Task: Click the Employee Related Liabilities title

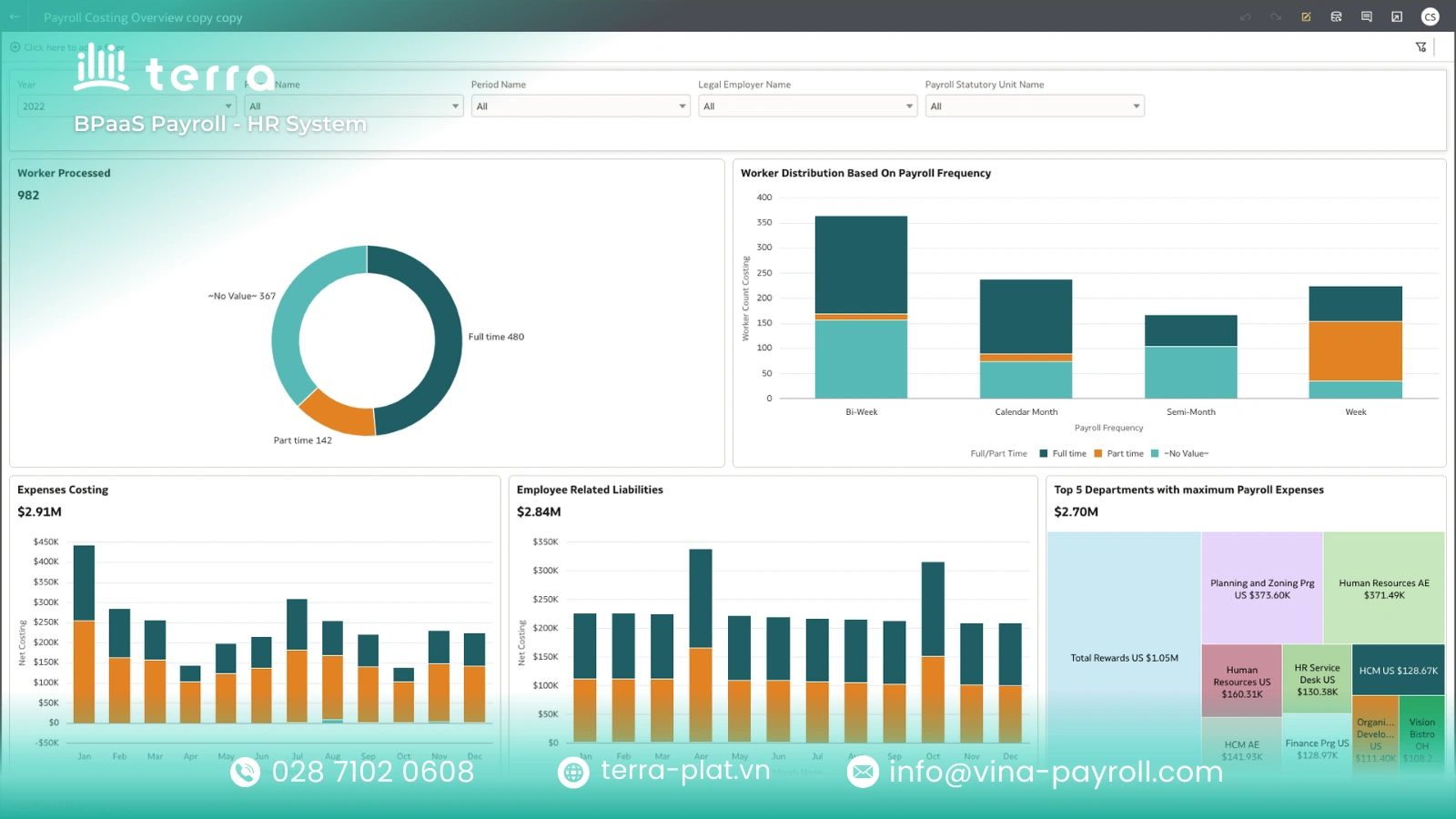Action: tap(590, 490)
